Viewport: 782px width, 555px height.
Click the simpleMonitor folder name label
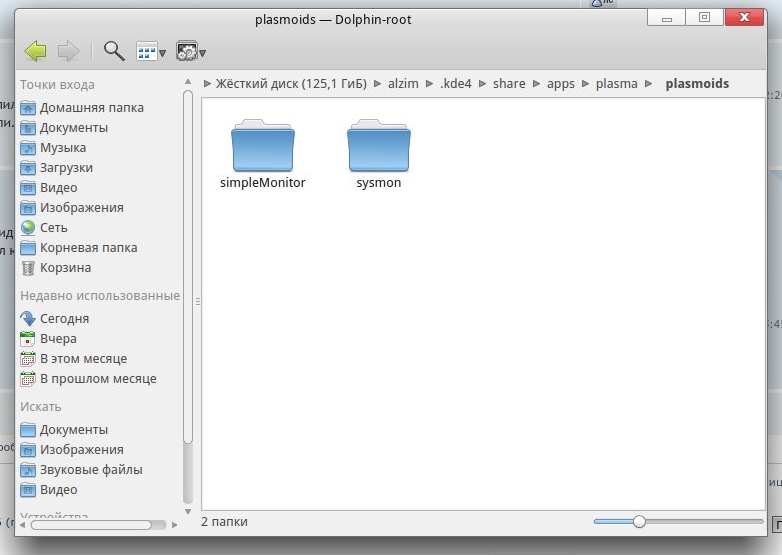(263, 183)
